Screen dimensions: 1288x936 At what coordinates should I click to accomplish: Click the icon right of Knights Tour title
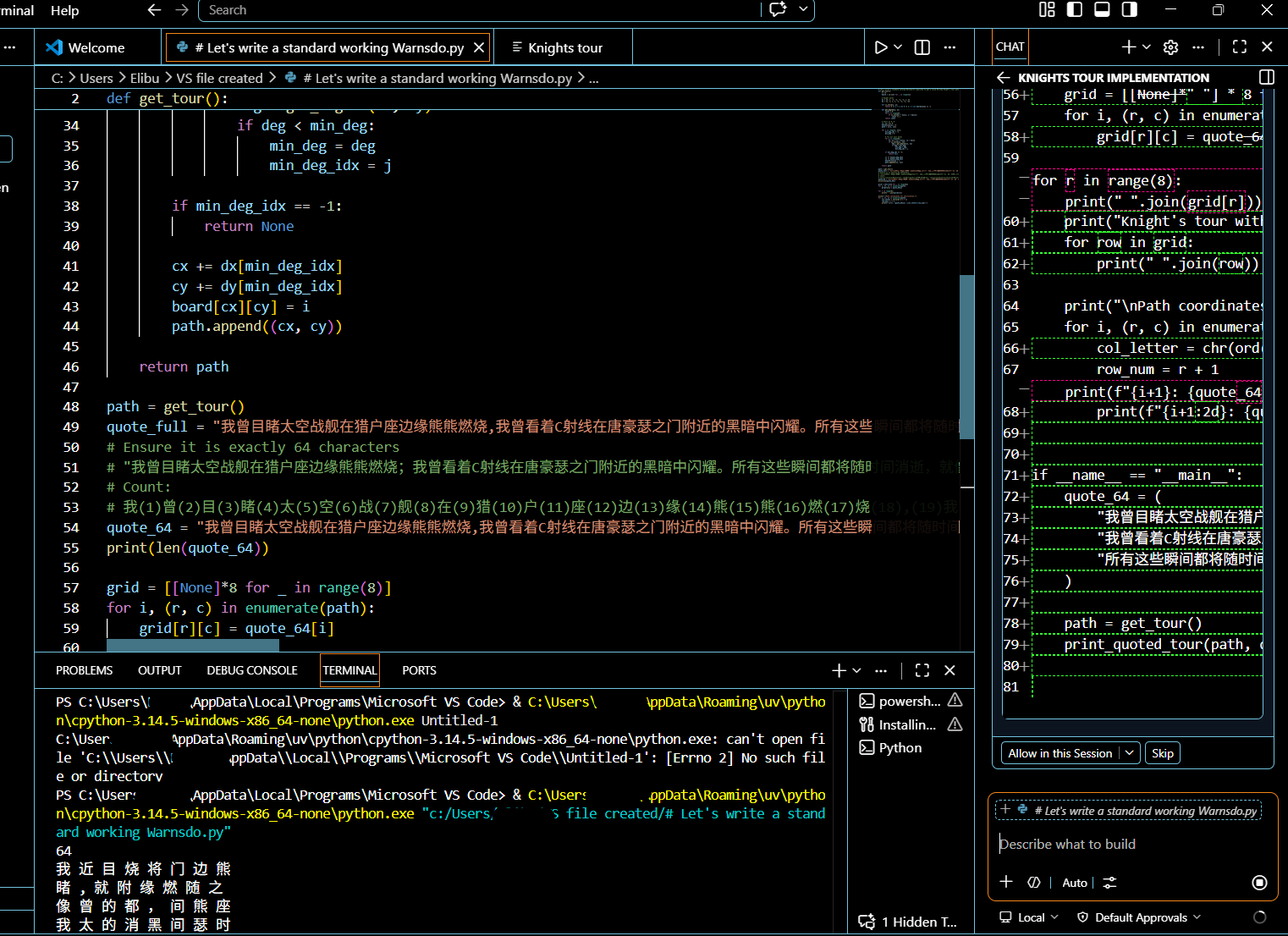click(x=1267, y=77)
